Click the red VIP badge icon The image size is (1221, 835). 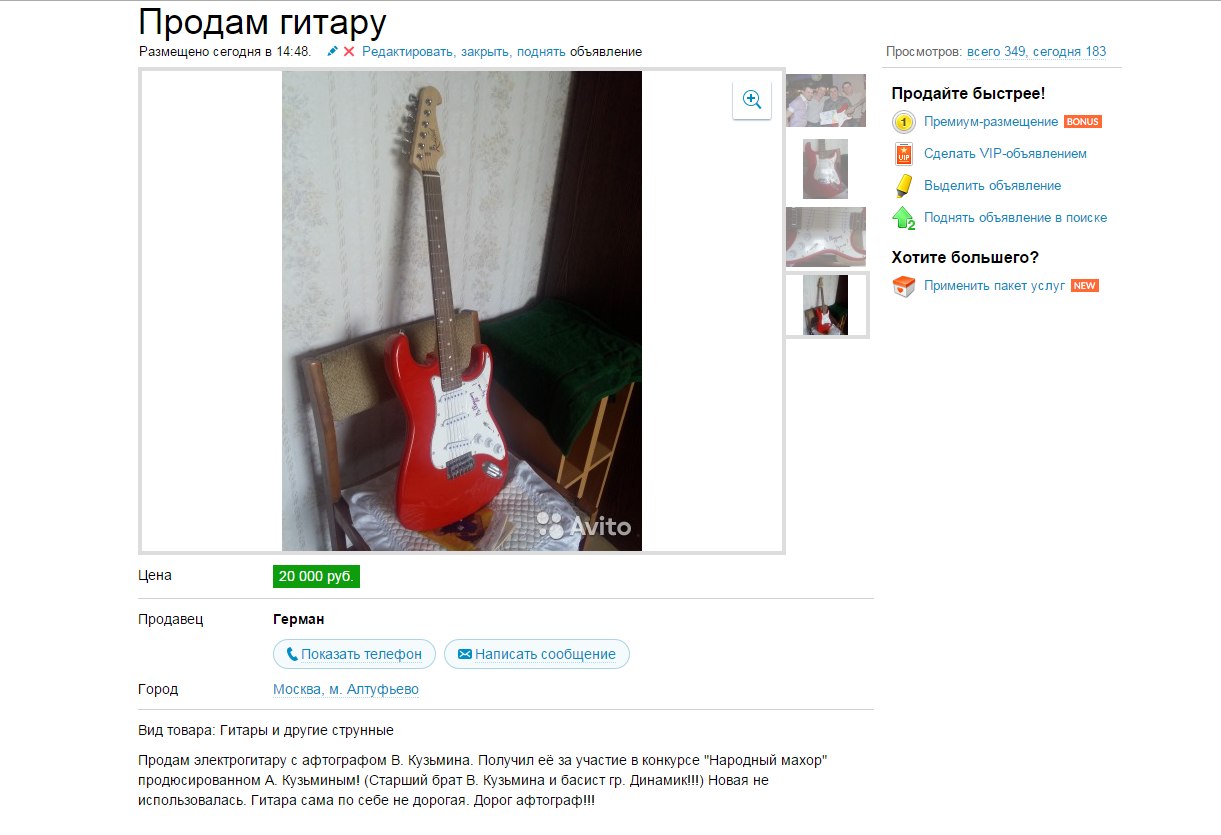pyautogui.click(x=904, y=154)
